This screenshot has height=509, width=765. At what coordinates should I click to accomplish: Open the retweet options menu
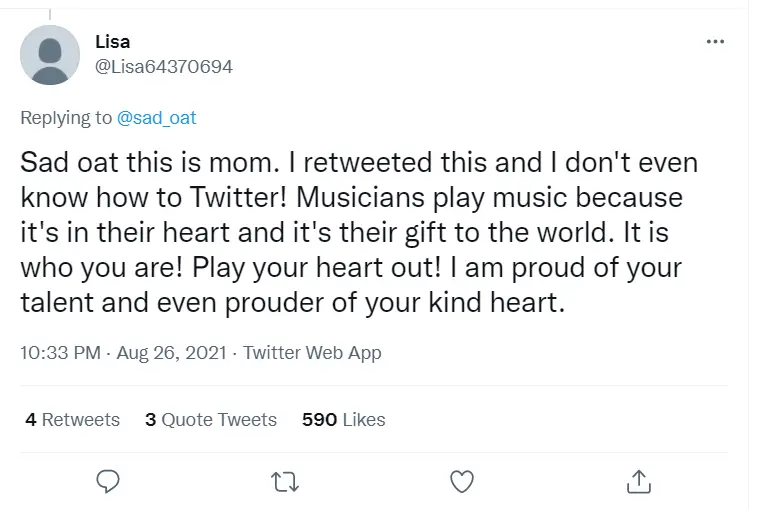pos(285,482)
